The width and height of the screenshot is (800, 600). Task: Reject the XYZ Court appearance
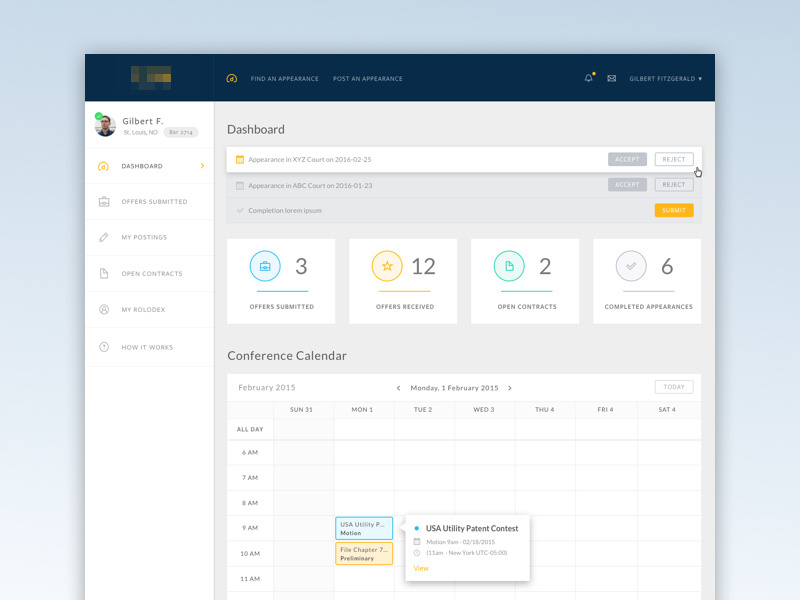point(674,159)
